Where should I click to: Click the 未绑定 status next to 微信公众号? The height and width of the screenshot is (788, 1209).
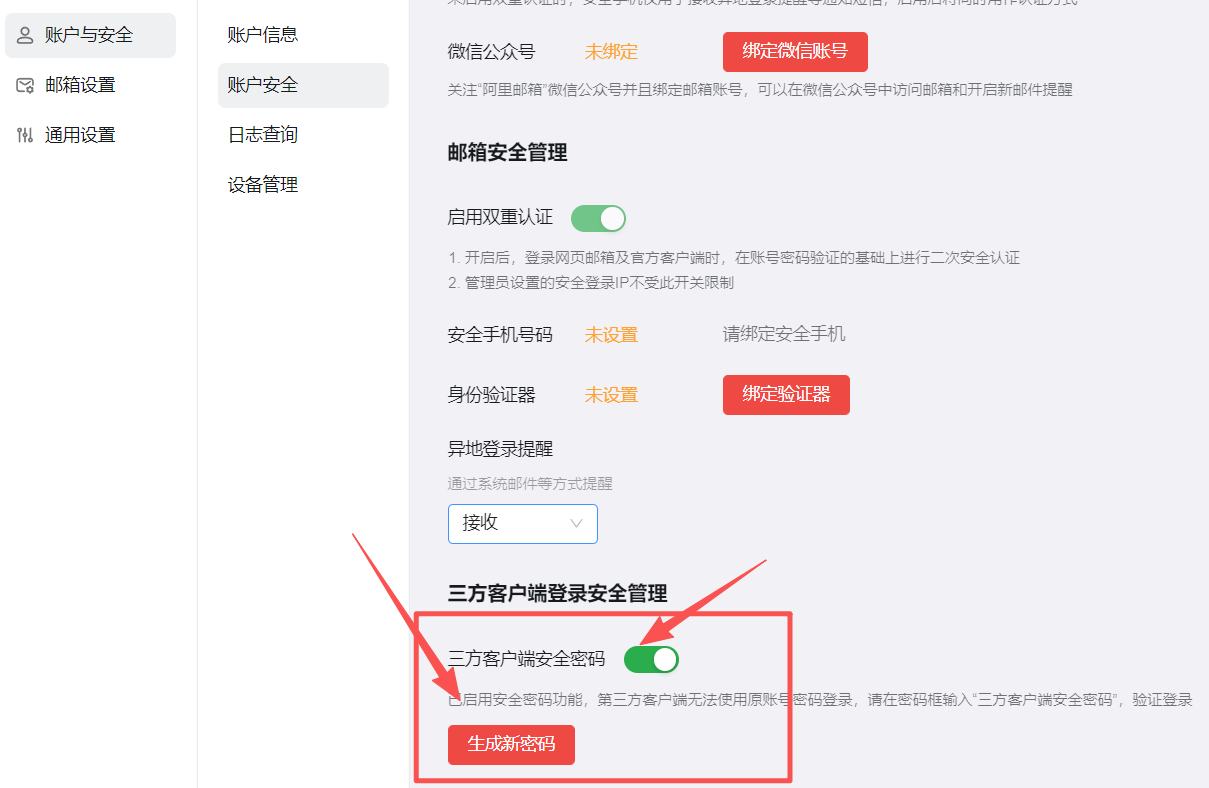(611, 52)
